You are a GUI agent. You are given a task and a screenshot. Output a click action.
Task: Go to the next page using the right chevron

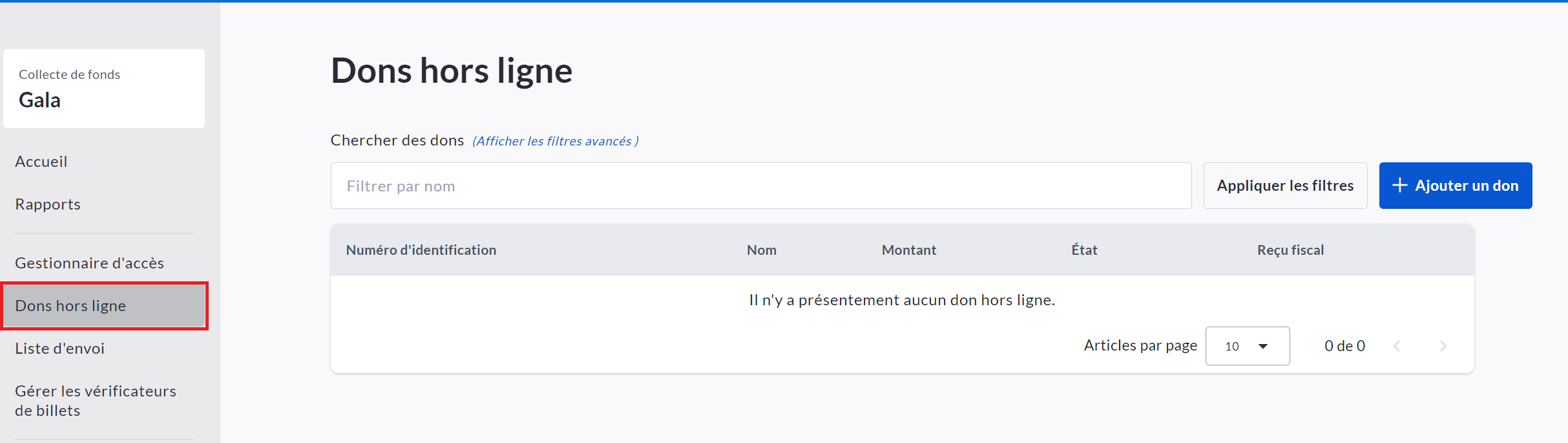(1443, 346)
